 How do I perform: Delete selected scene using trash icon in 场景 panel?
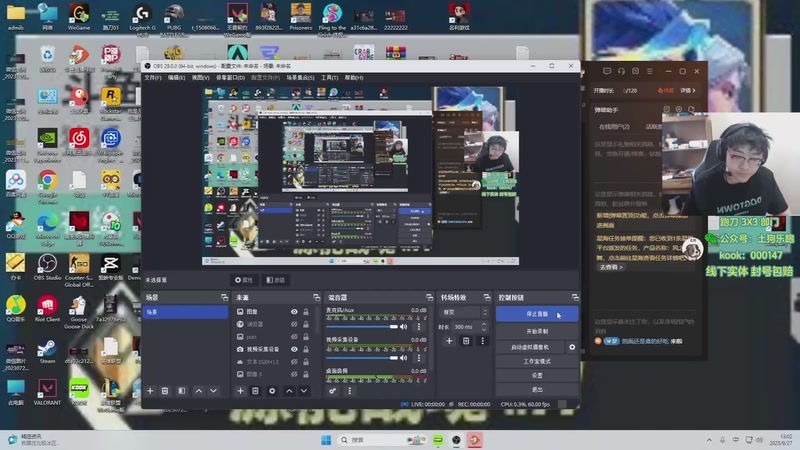pos(165,391)
